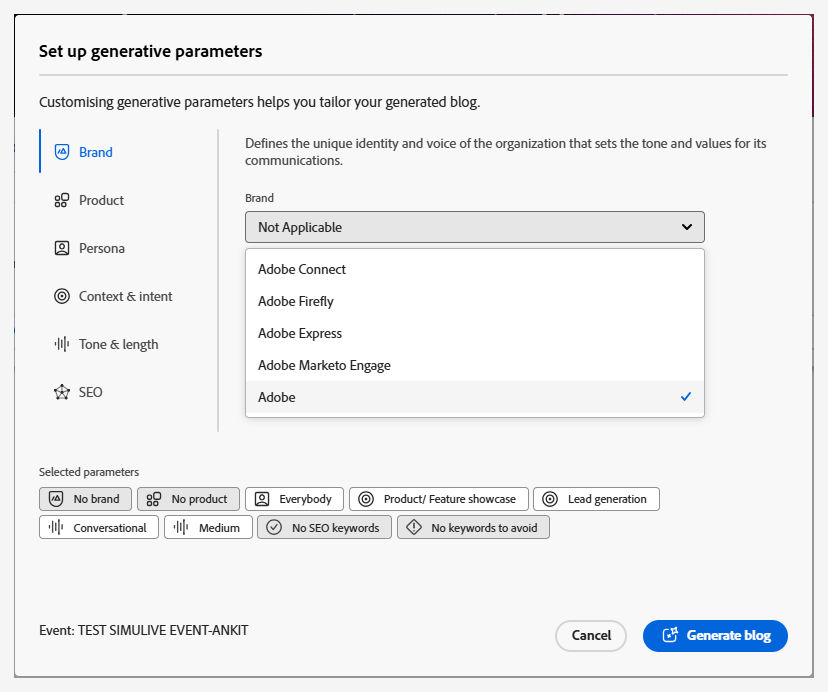Click the shield icon on No brand chip
This screenshot has height=692, width=828.
56,499
